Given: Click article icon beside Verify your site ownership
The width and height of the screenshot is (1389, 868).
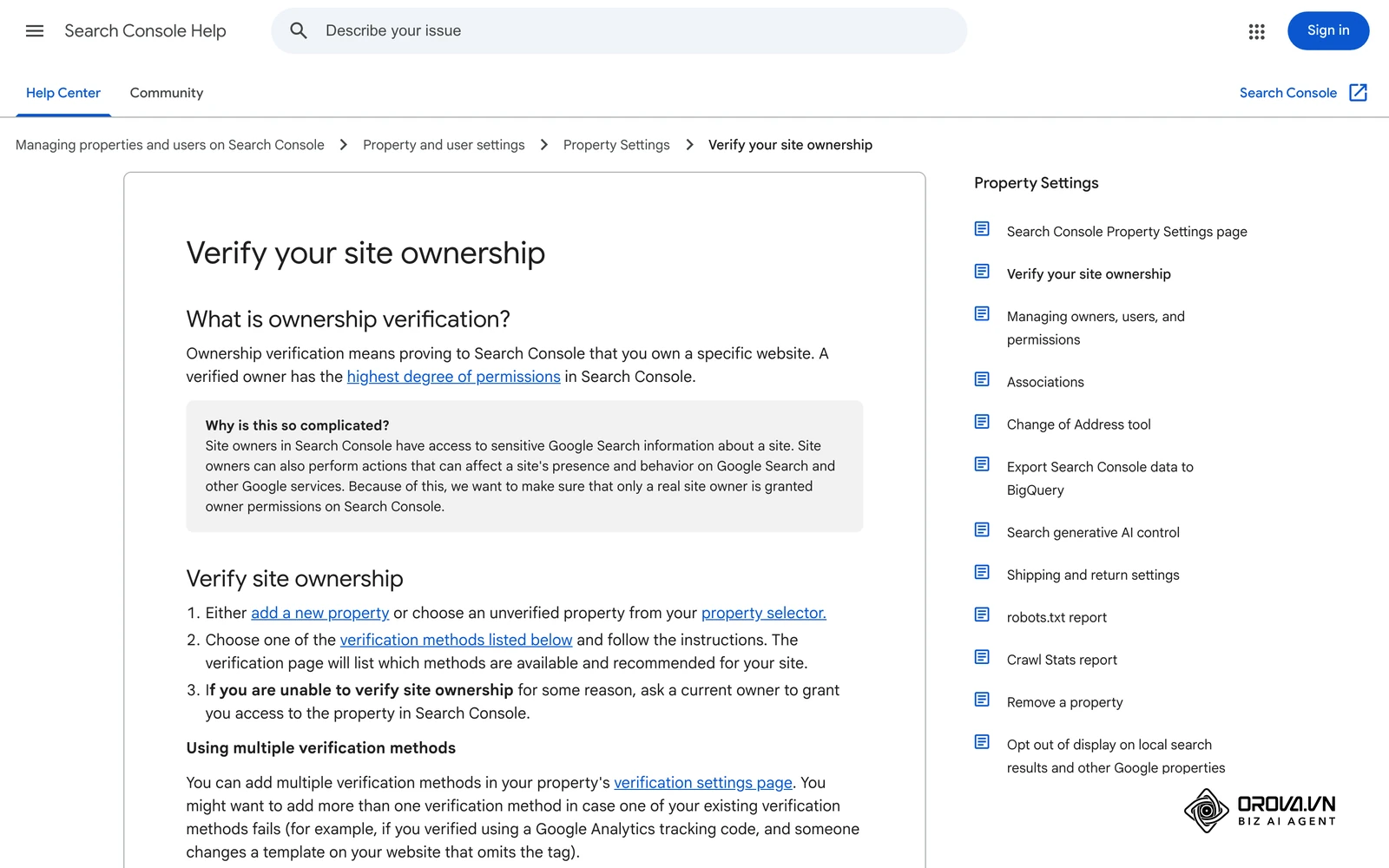Looking at the screenshot, I should pos(982,272).
